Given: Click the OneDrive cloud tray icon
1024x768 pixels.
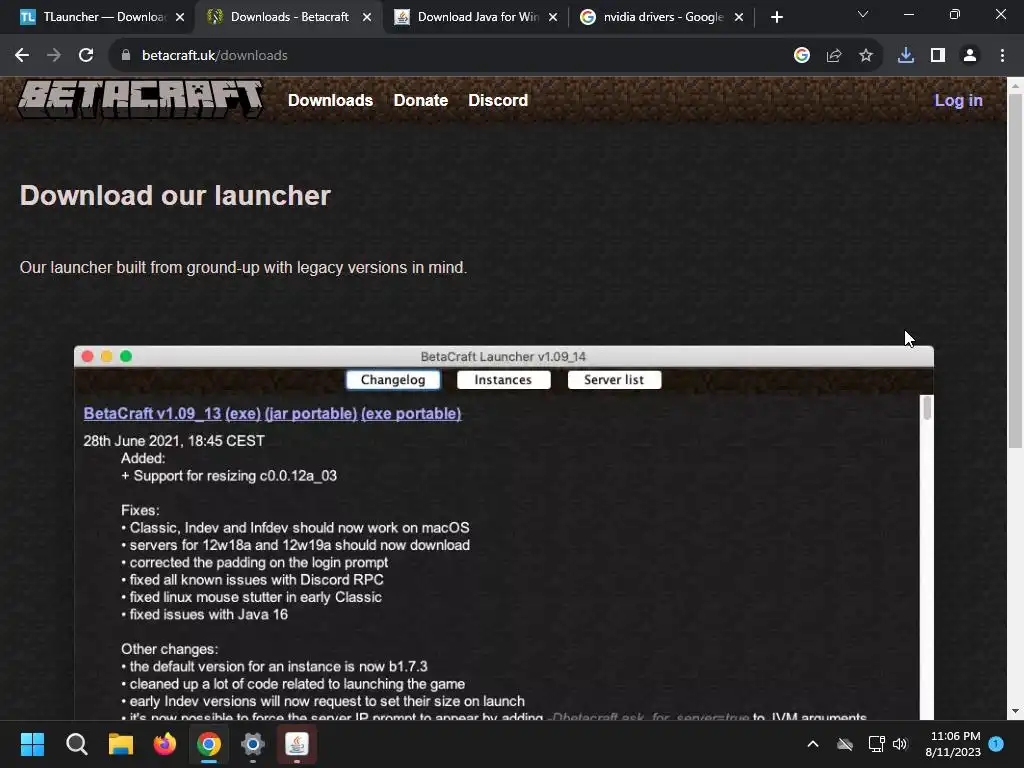Looking at the screenshot, I should [x=845, y=744].
